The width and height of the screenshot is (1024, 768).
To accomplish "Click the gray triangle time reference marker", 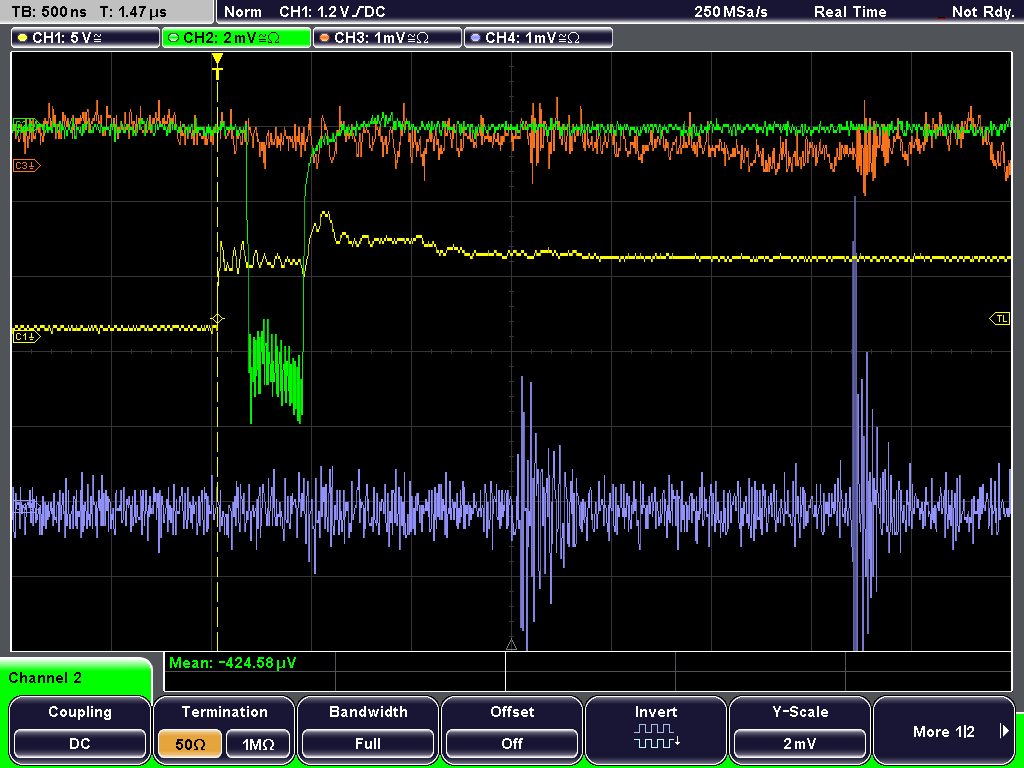I will 511,645.
